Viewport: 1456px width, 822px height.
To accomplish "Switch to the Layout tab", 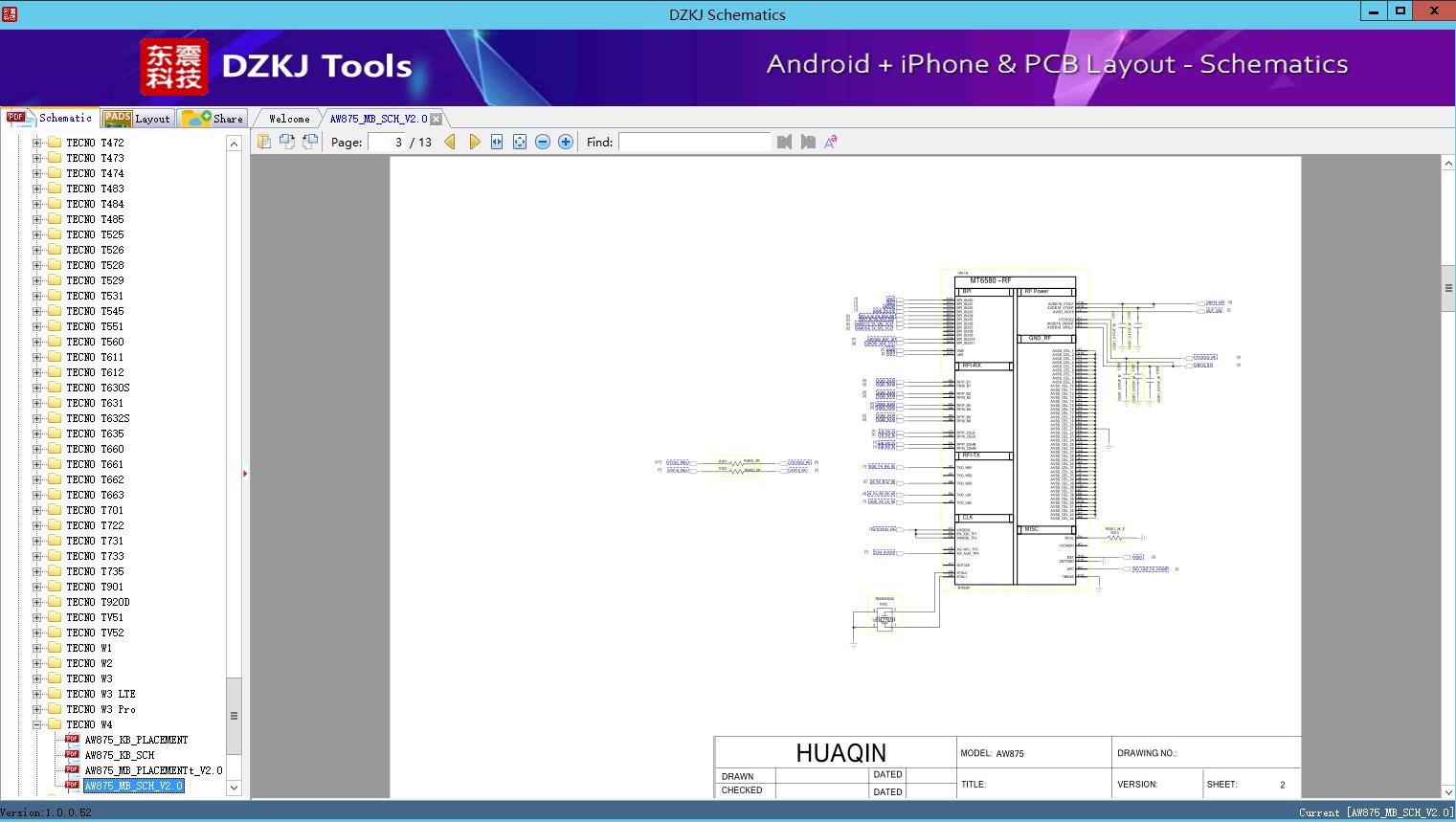I will 138,119.
